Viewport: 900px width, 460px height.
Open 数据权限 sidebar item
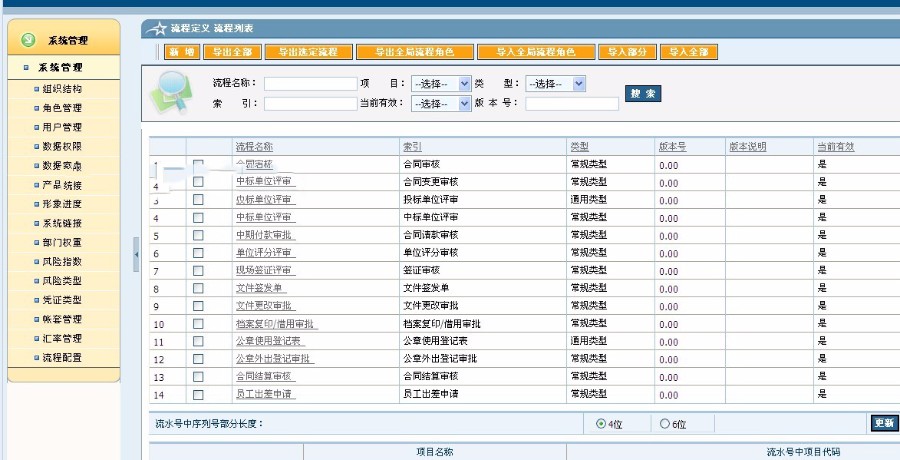pos(62,146)
